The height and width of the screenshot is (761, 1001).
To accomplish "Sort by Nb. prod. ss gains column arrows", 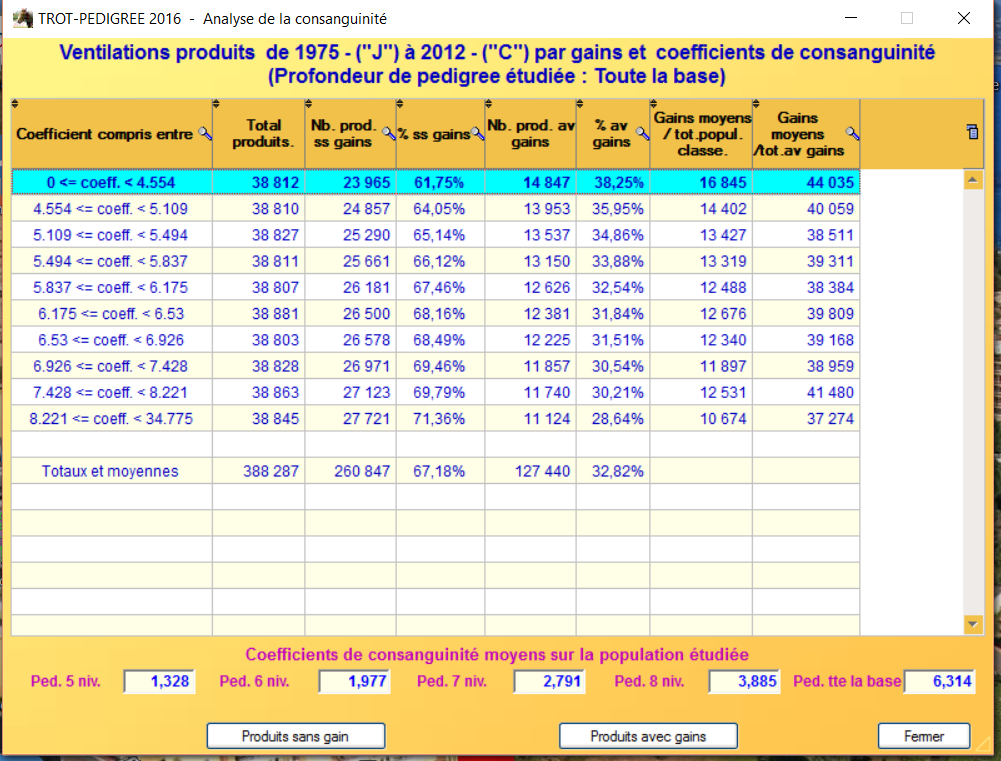I will pyautogui.click(x=308, y=104).
